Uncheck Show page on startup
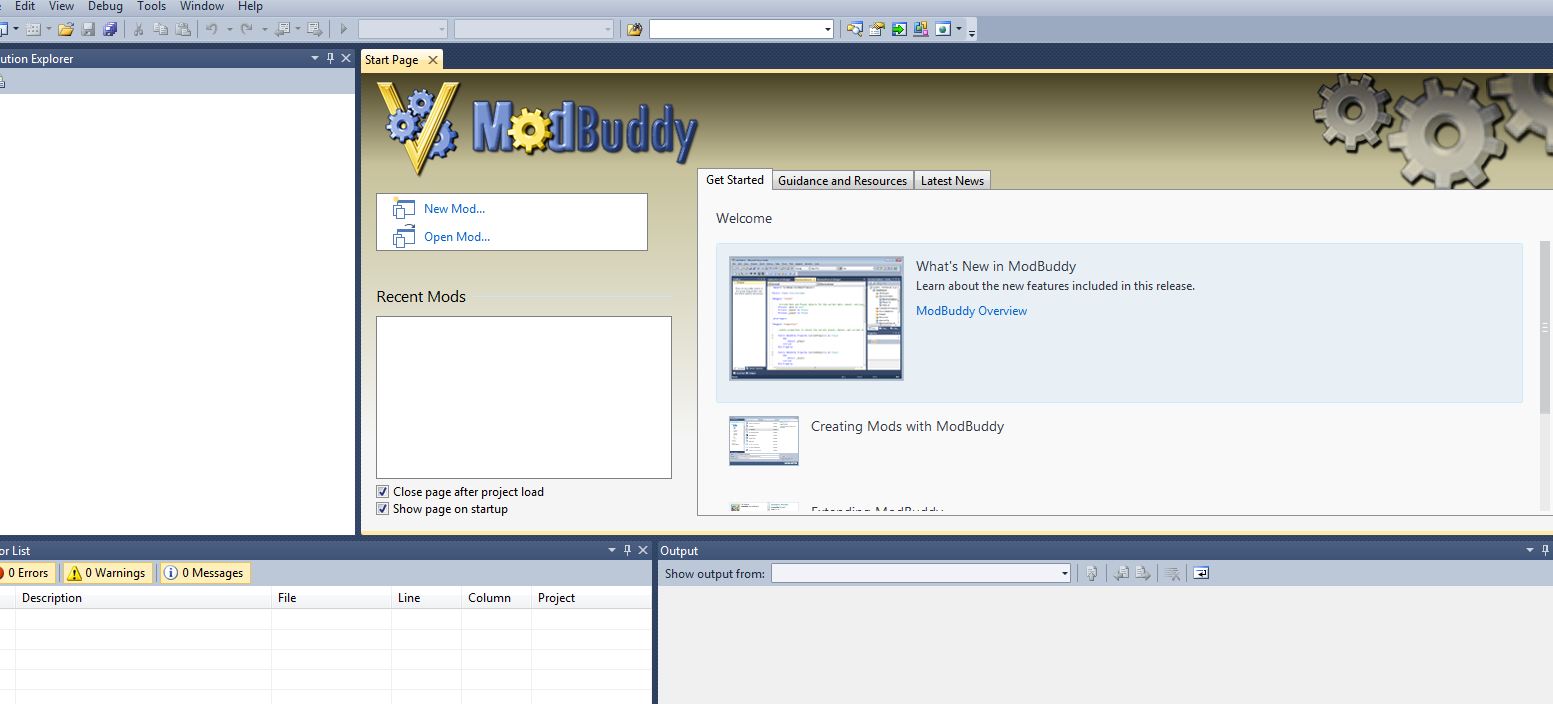The width and height of the screenshot is (1553, 704). 382,508
